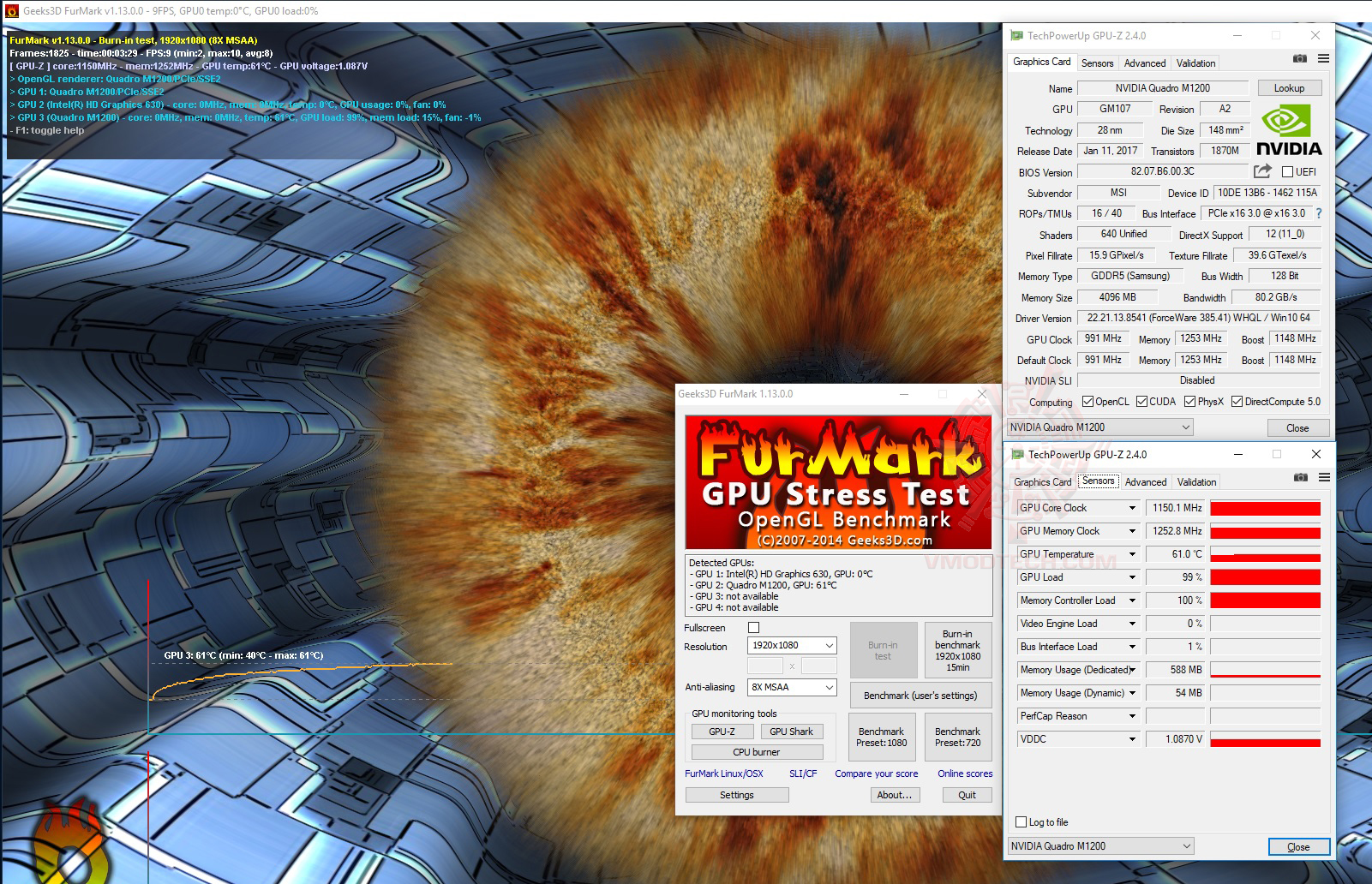The height and width of the screenshot is (884, 1372).
Task: Expand the GPU Load sensor dropdown
Action: [1132, 577]
